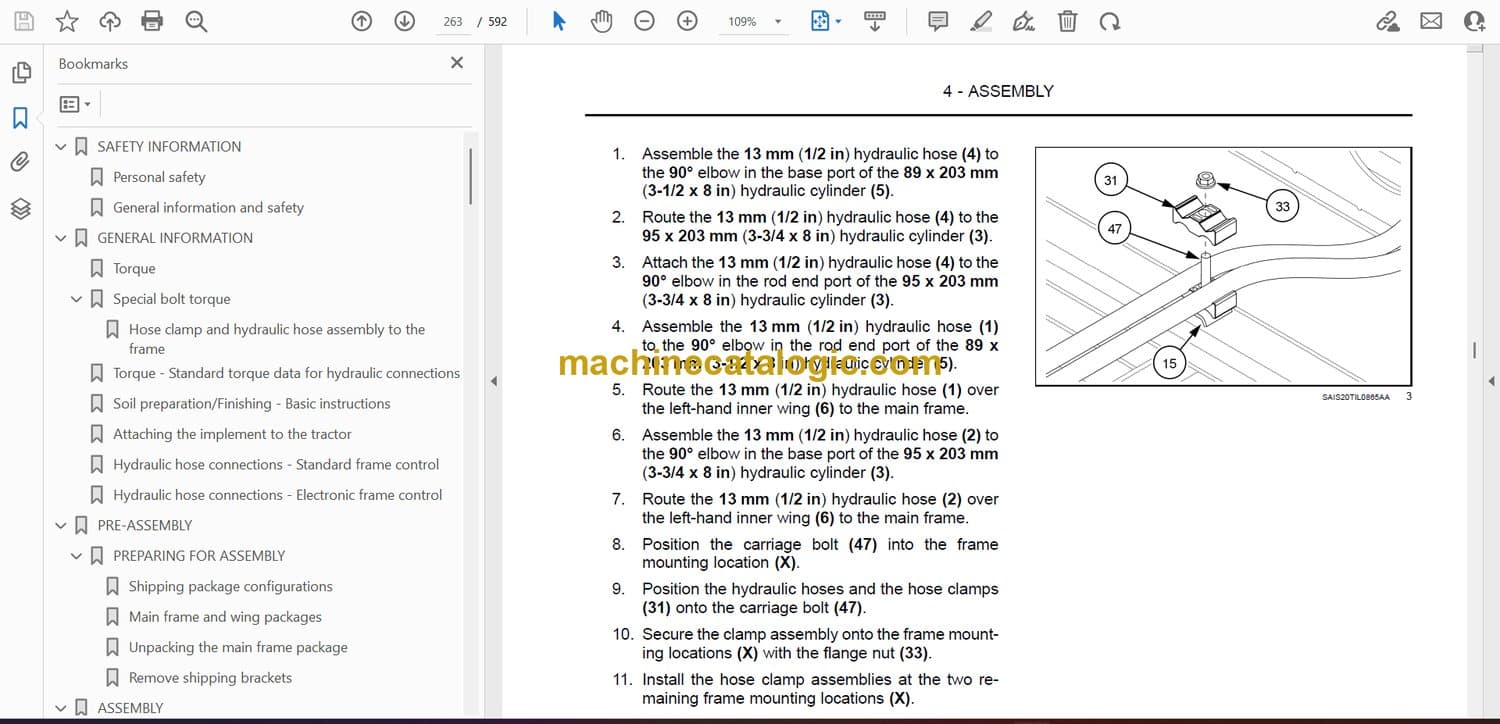Collapse the SAFETY INFORMATION bookmark
Viewport: 1500px width, 724px height.
pyautogui.click(x=61, y=147)
